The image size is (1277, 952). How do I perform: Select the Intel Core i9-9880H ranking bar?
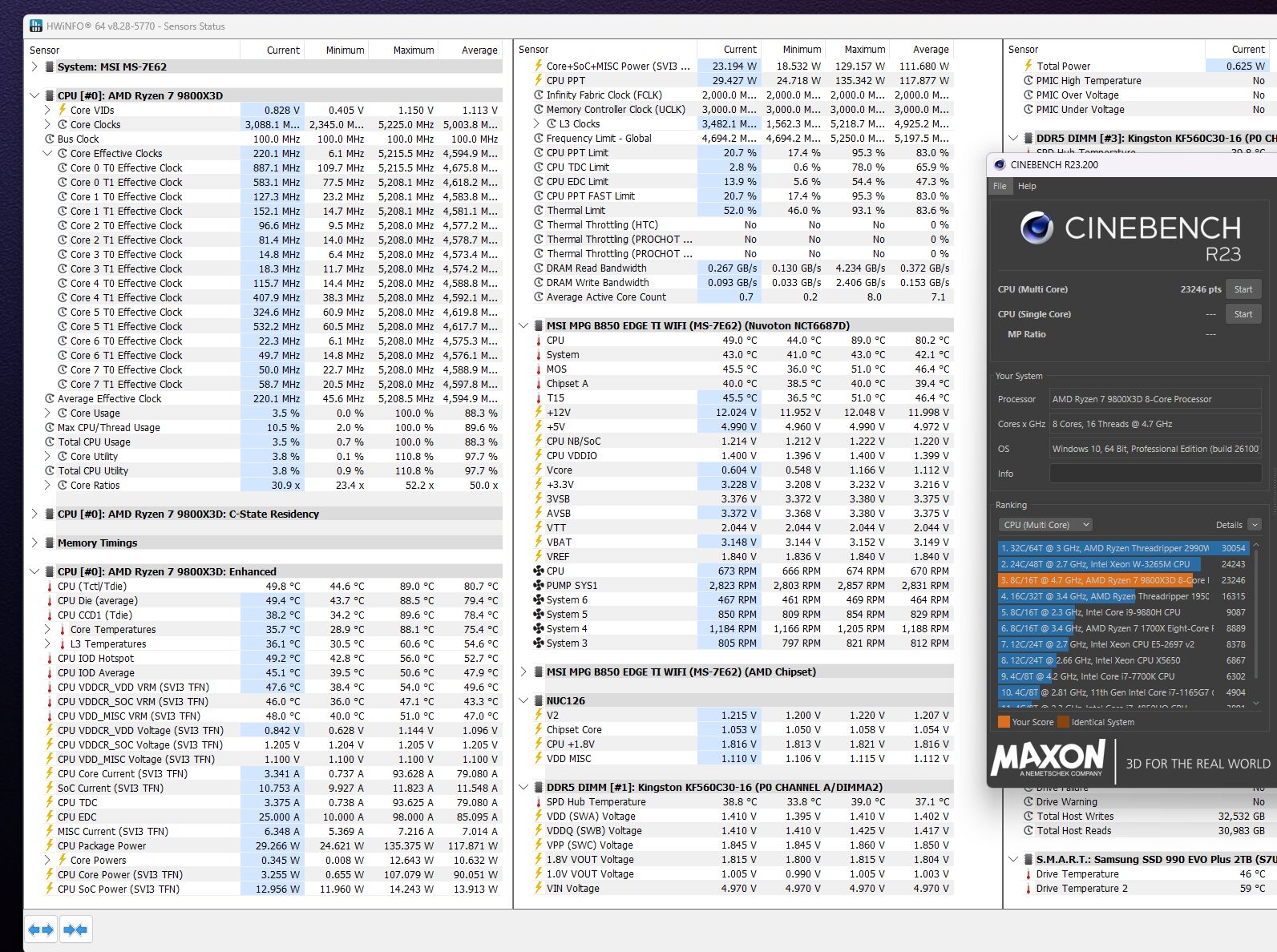[1122, 612]
